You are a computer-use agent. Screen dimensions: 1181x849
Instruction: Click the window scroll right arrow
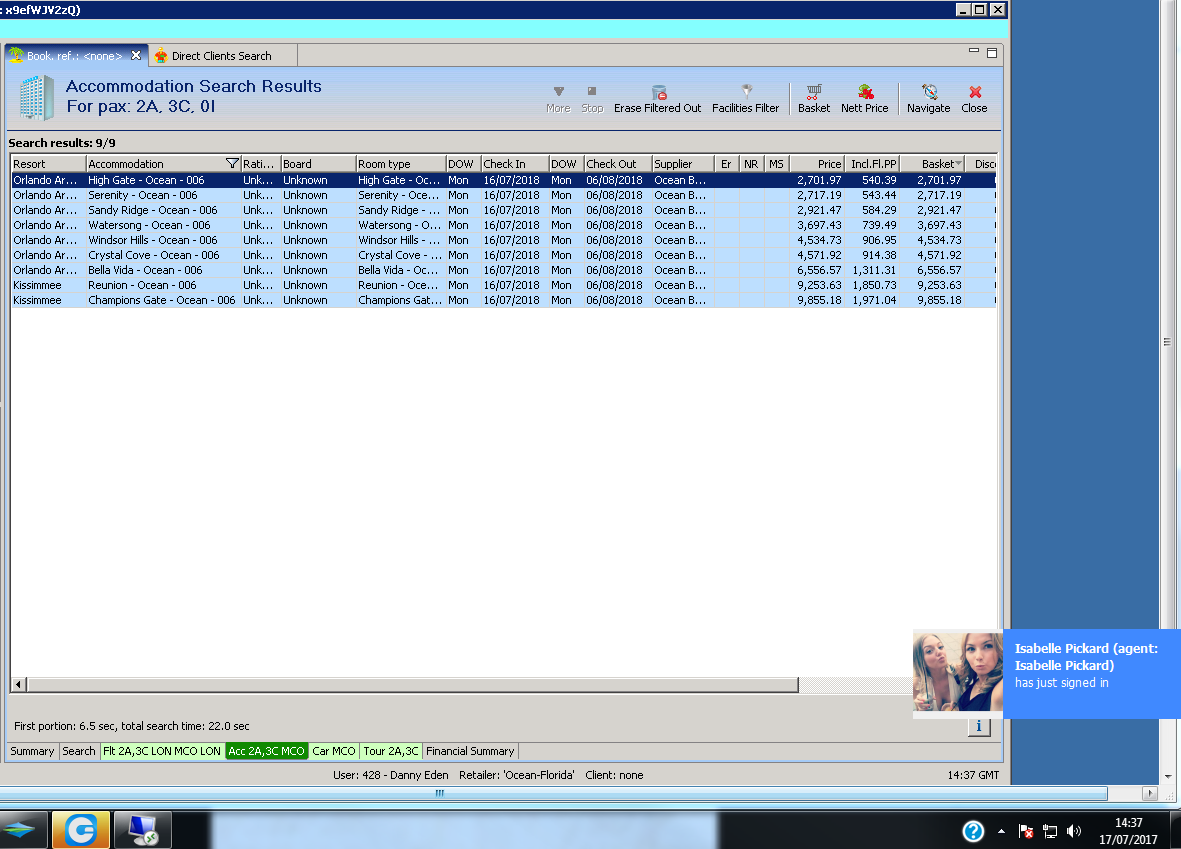[x=1149, y=793]
